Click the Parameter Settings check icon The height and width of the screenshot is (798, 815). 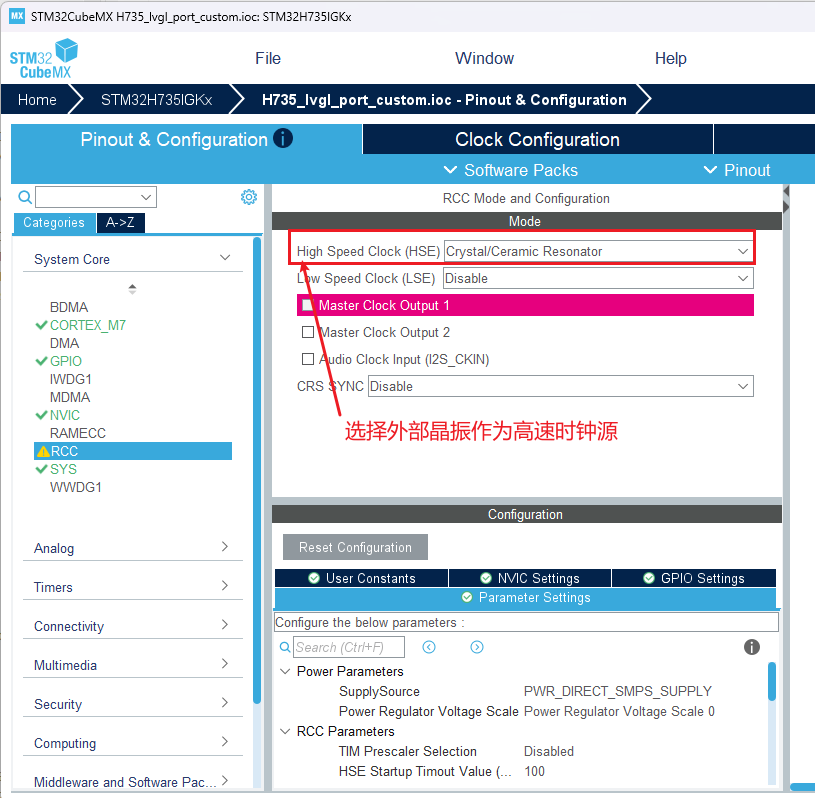[467, 597]
